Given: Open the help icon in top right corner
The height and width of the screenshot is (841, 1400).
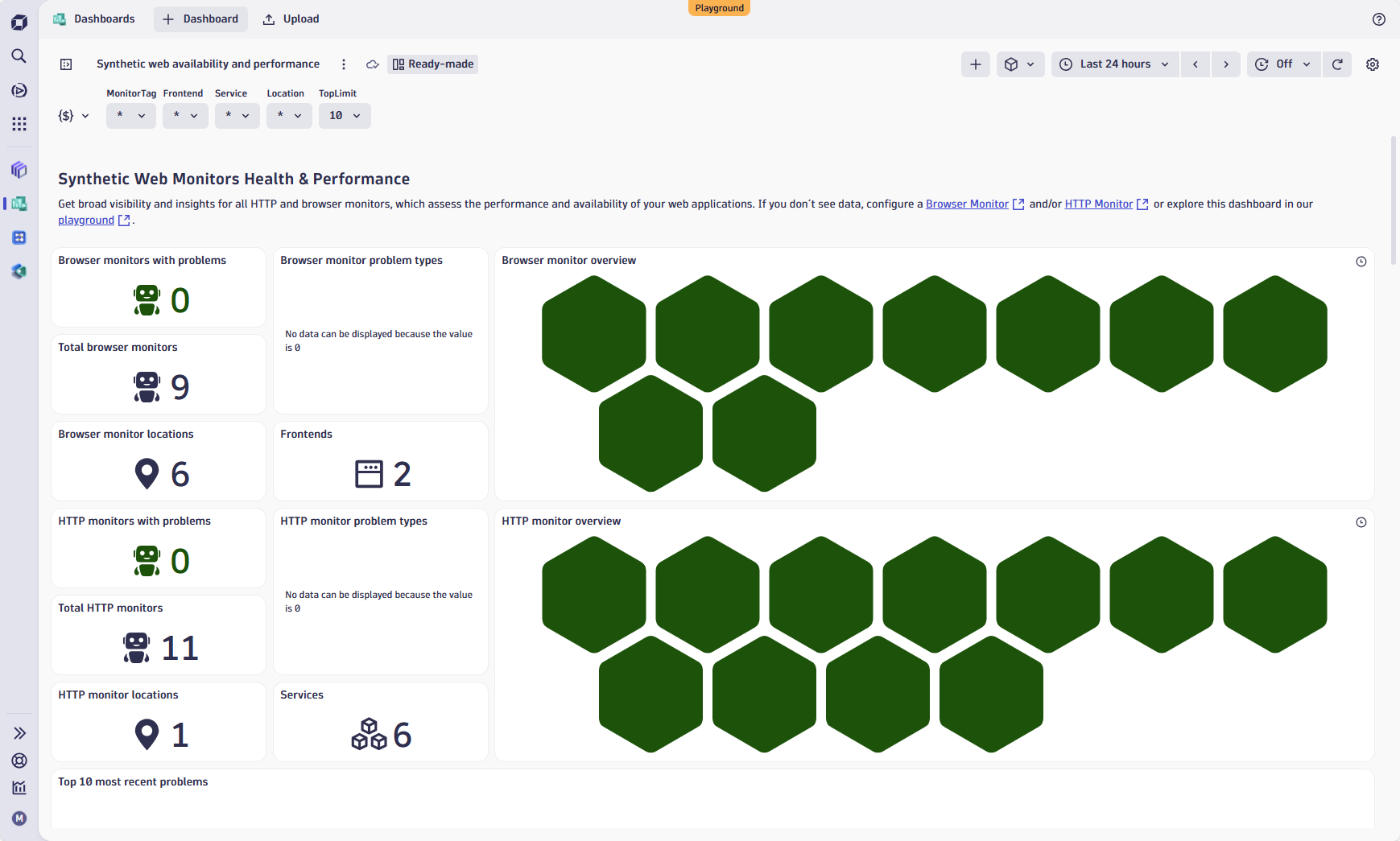Looking at the screenshot, I should (x=1379, y=19).
